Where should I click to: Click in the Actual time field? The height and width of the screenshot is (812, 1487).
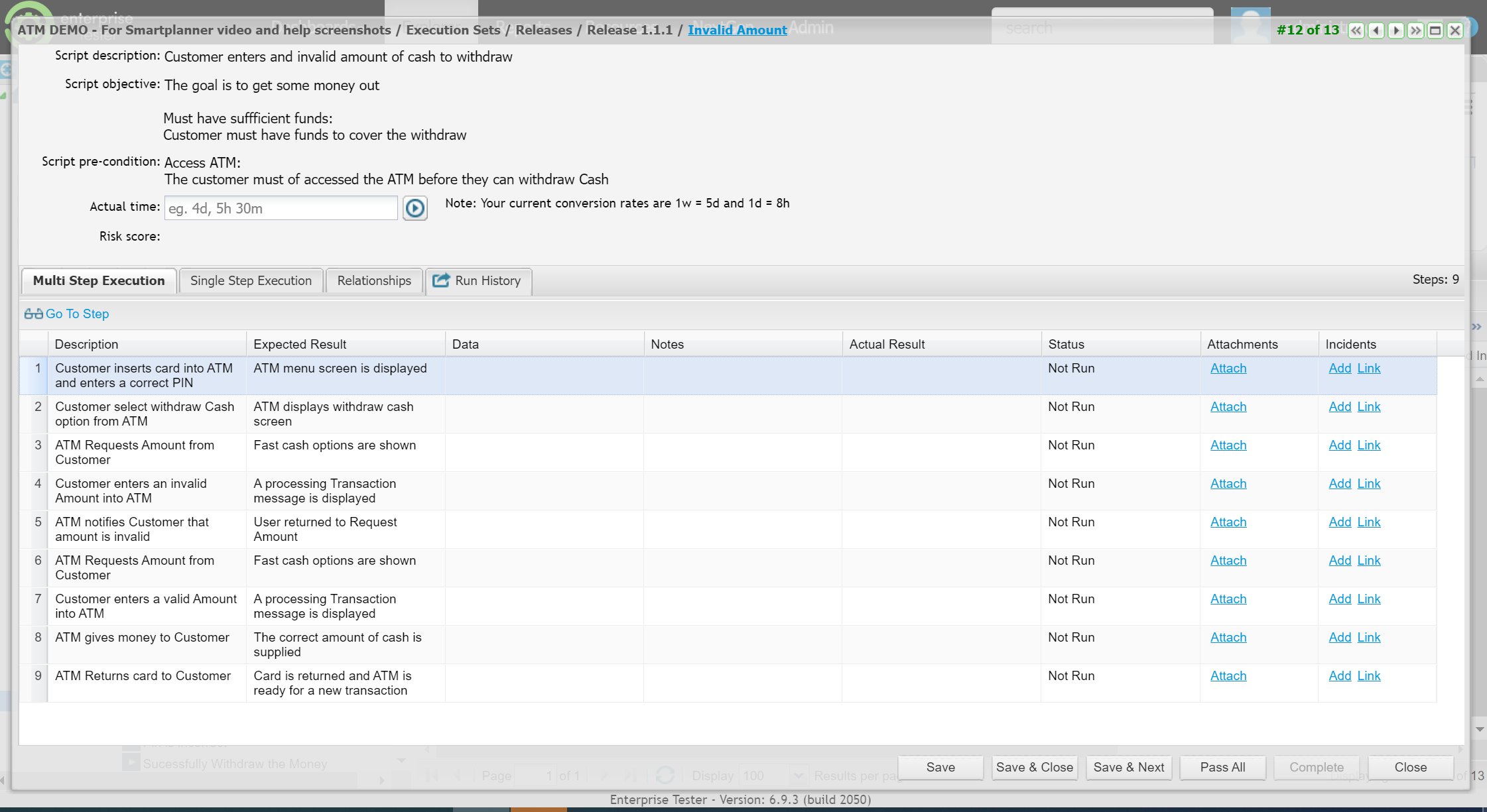pyautogui.click(x=281, y=208)
